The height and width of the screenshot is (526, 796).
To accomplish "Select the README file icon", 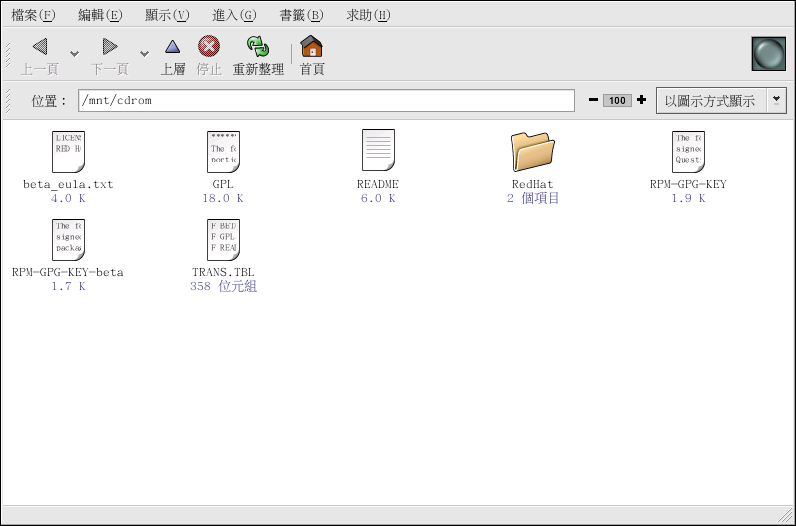I will [378, 152].
